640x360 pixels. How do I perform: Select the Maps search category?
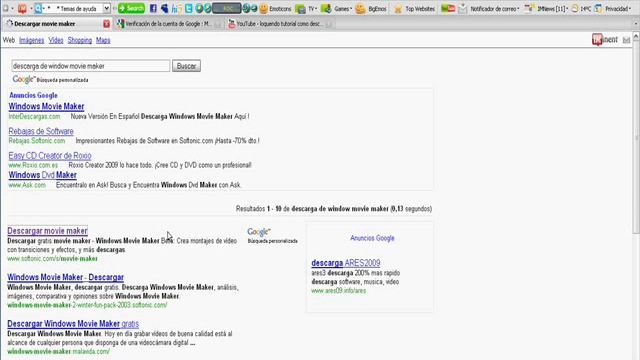(x=103, y=40)
